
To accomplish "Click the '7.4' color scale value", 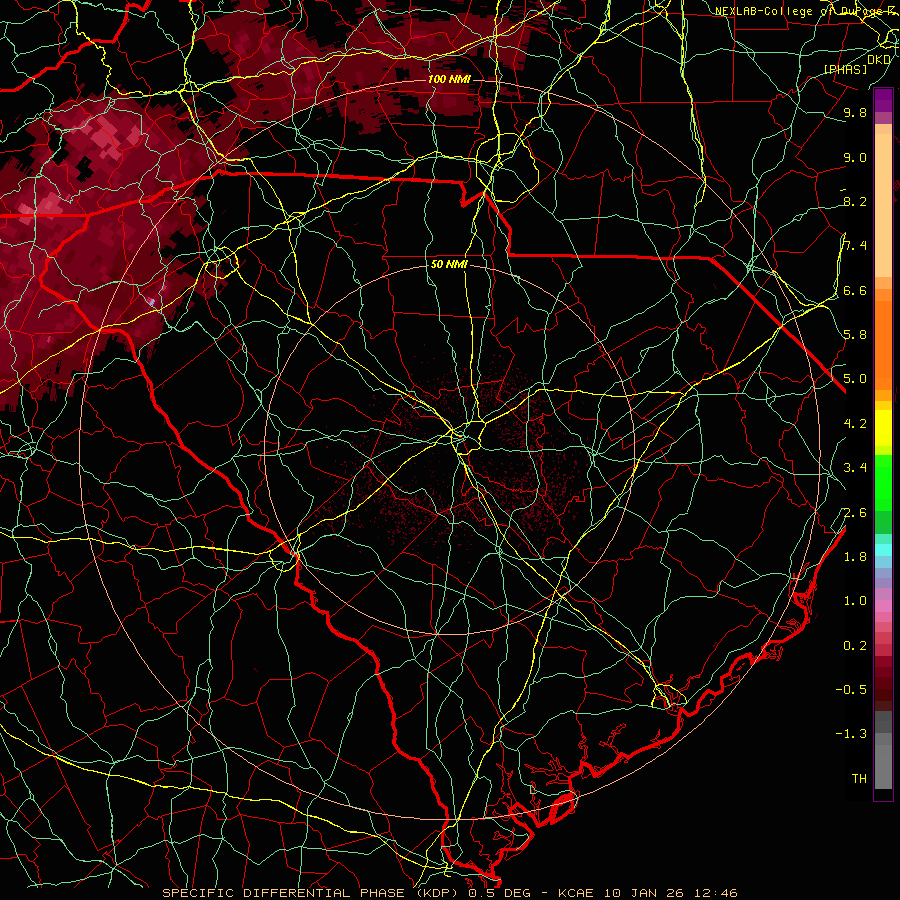I will coord(855,246).
